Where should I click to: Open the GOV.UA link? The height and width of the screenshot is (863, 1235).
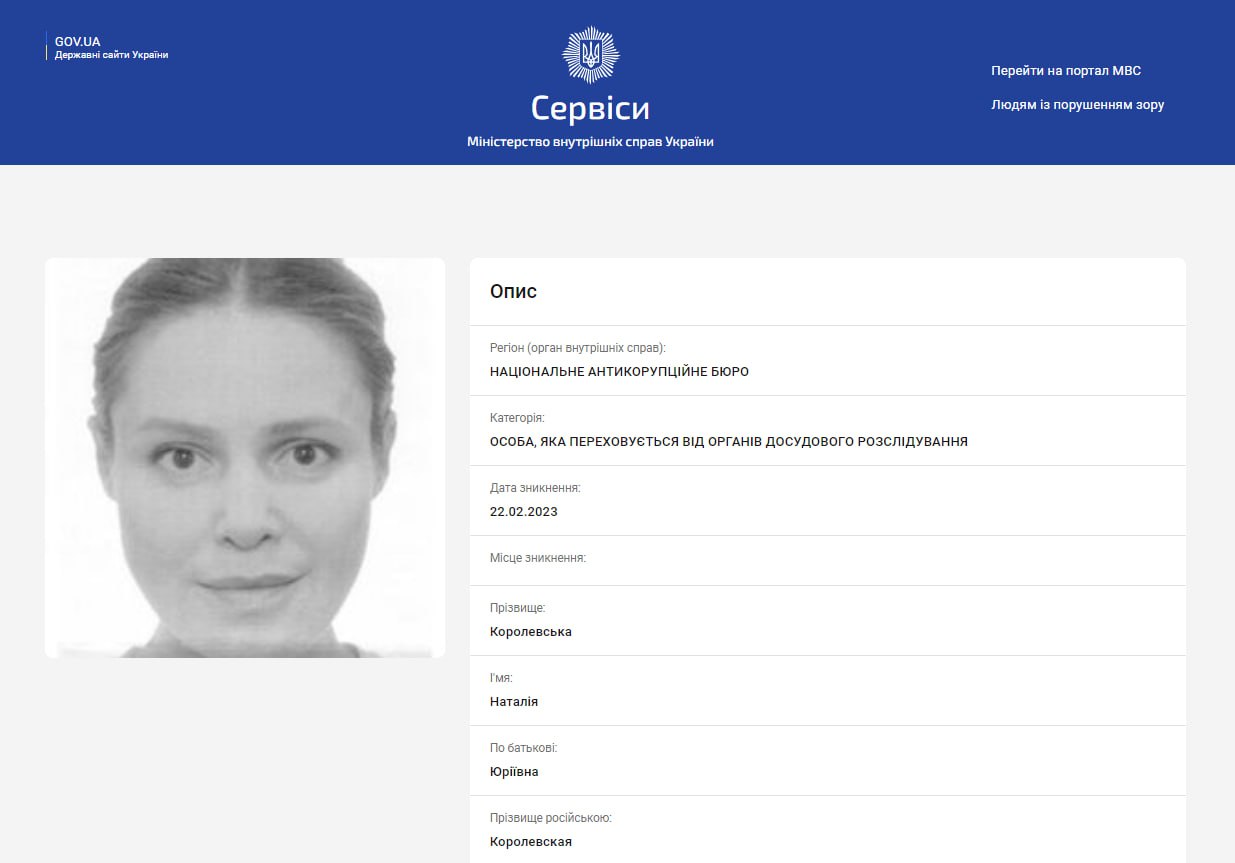[x=77, y=42]
